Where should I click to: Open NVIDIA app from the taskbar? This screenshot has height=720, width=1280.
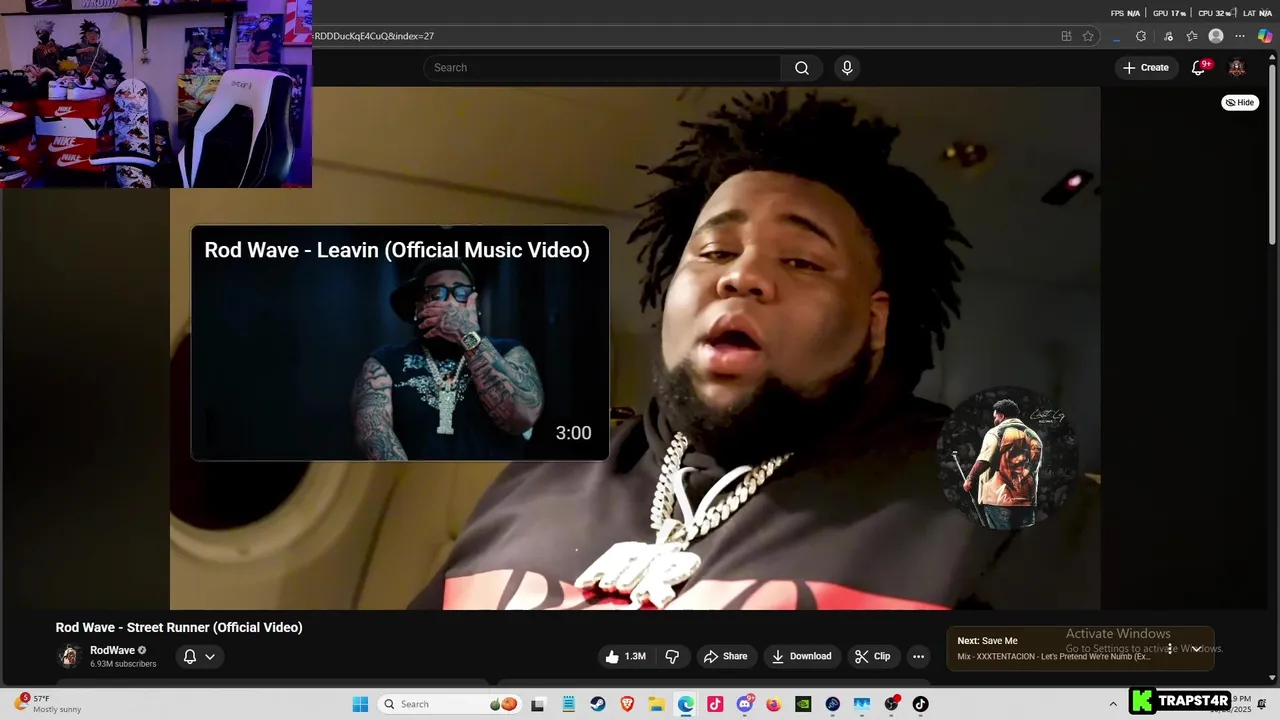click(803, 704)
